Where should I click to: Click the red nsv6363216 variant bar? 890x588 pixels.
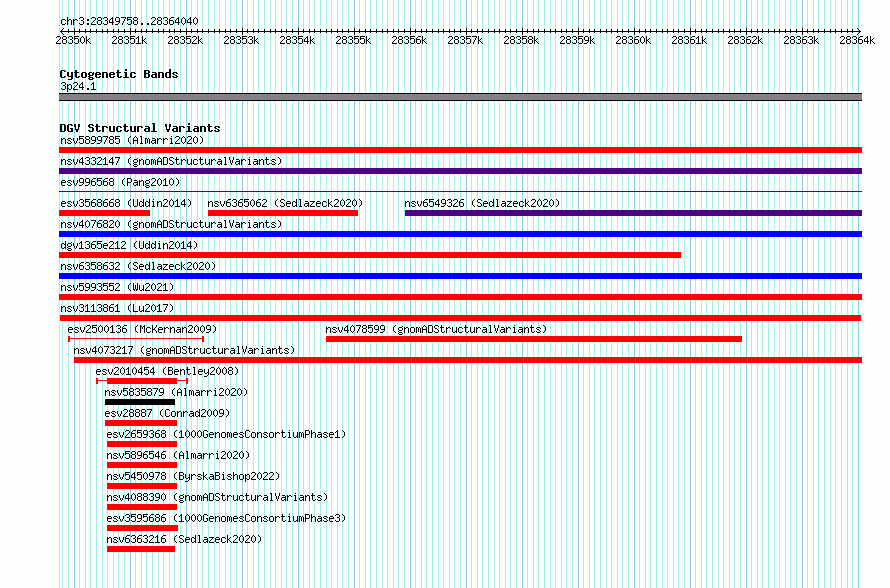click(141, 549)
